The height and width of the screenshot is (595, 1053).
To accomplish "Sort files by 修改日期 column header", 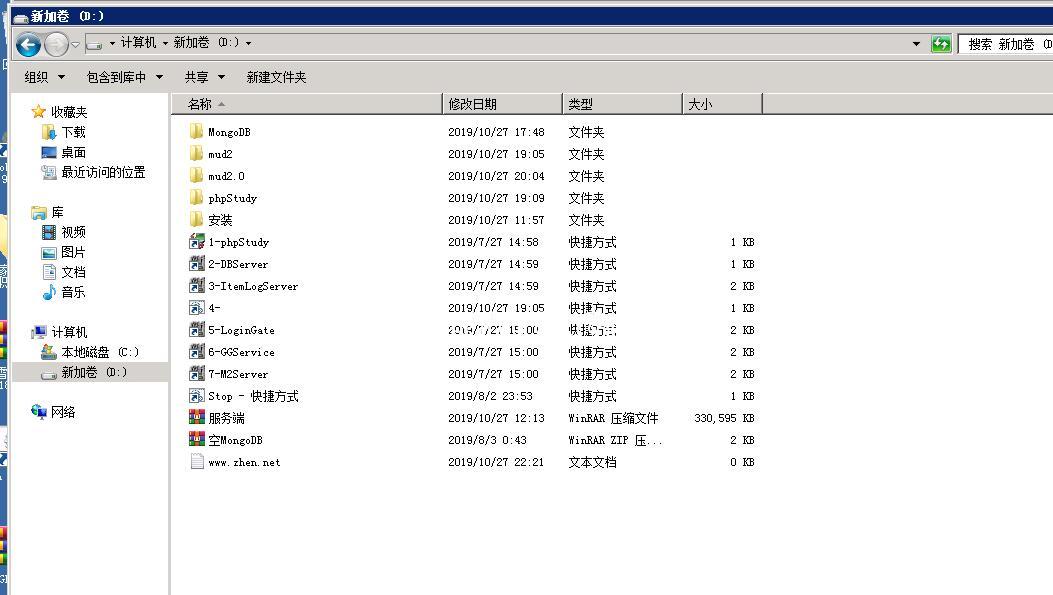I will [473, 104].
